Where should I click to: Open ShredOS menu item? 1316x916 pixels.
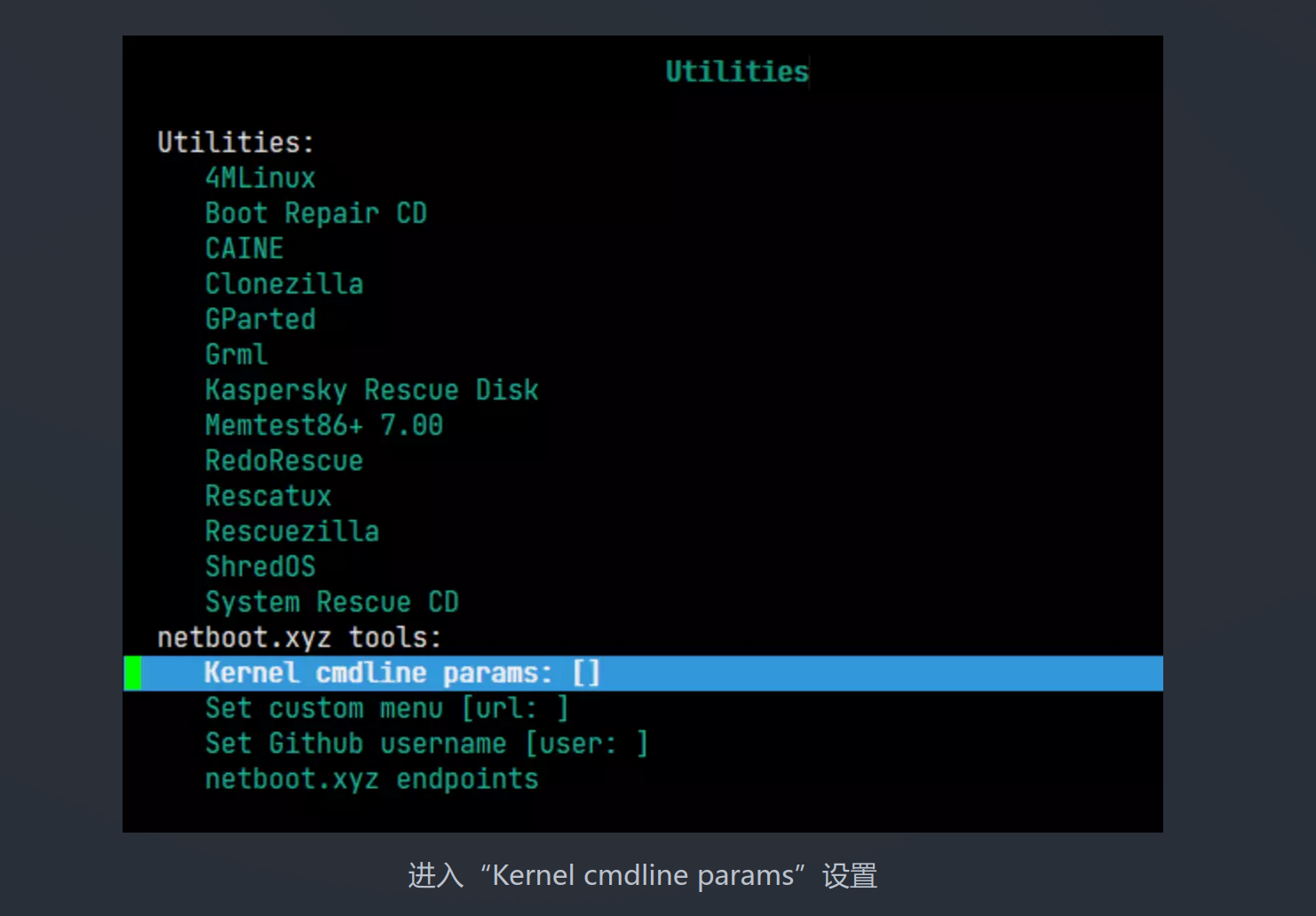click(260, 567)
